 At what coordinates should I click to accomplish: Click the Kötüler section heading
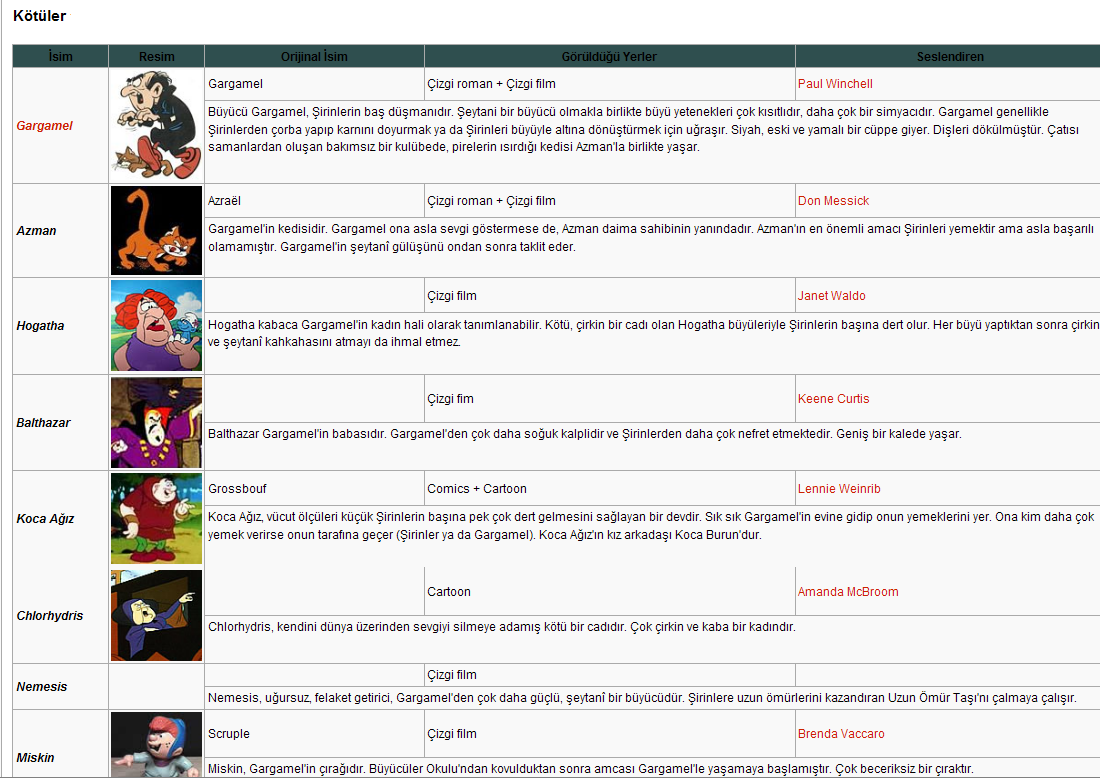(x=40, y=16)
